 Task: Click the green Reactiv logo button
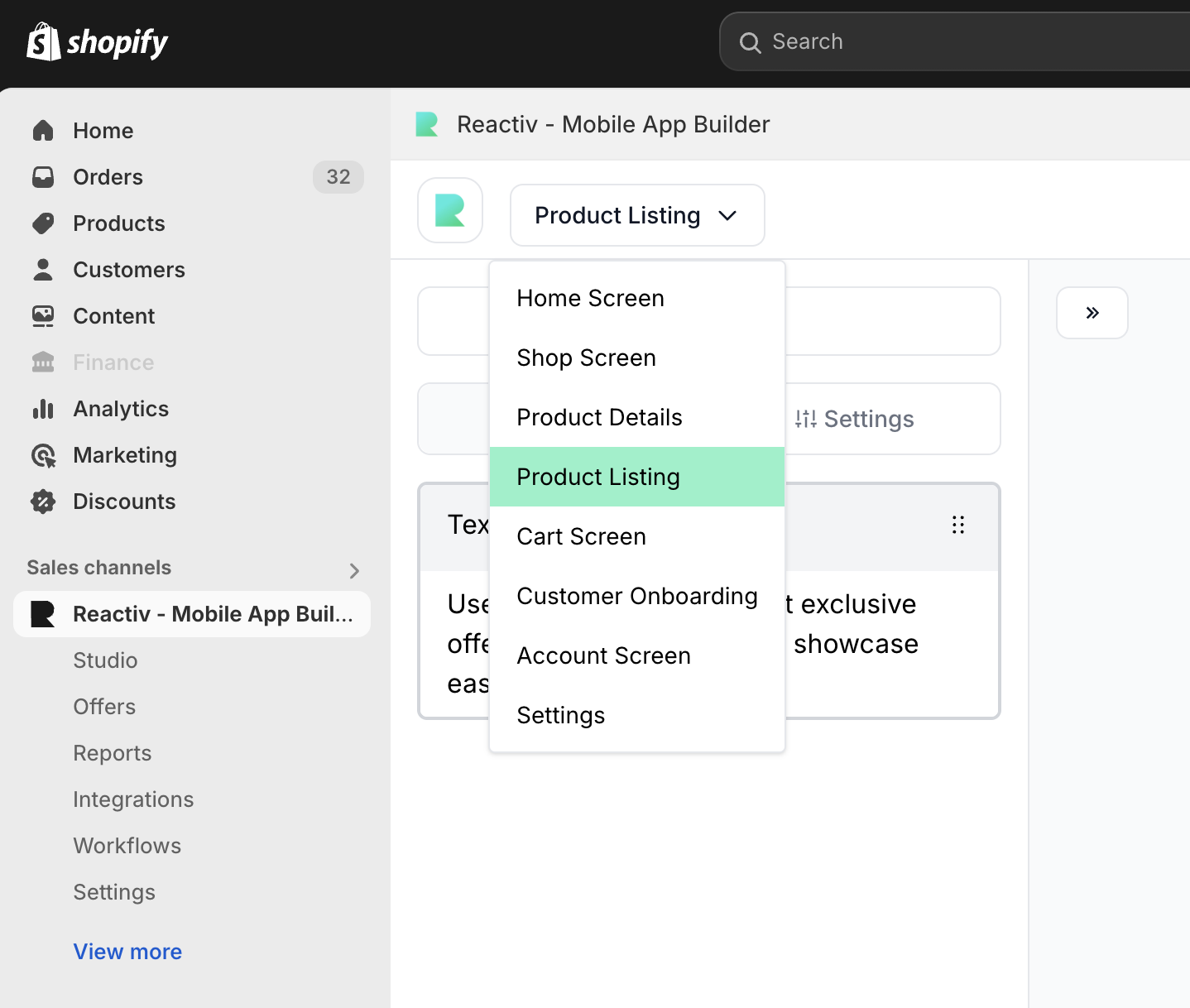click(450, 210)
